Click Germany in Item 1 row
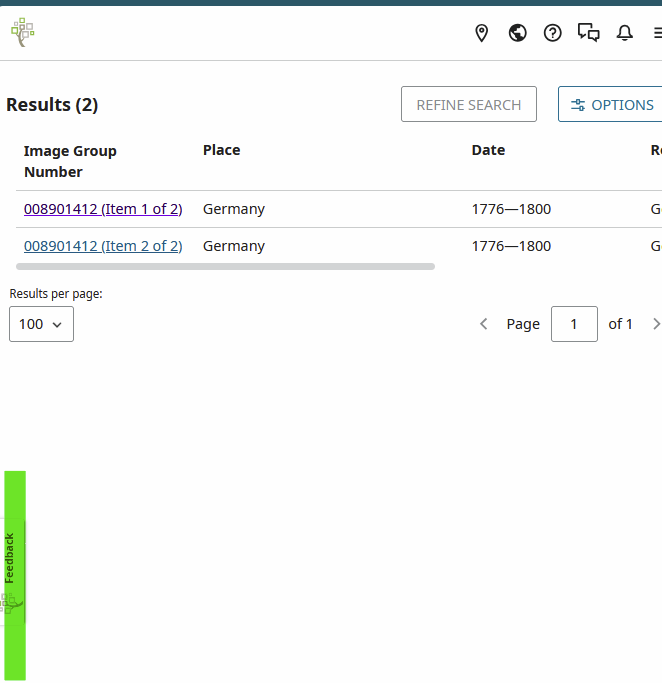This screenshot has height=683, width=662. tap(234, 209)
